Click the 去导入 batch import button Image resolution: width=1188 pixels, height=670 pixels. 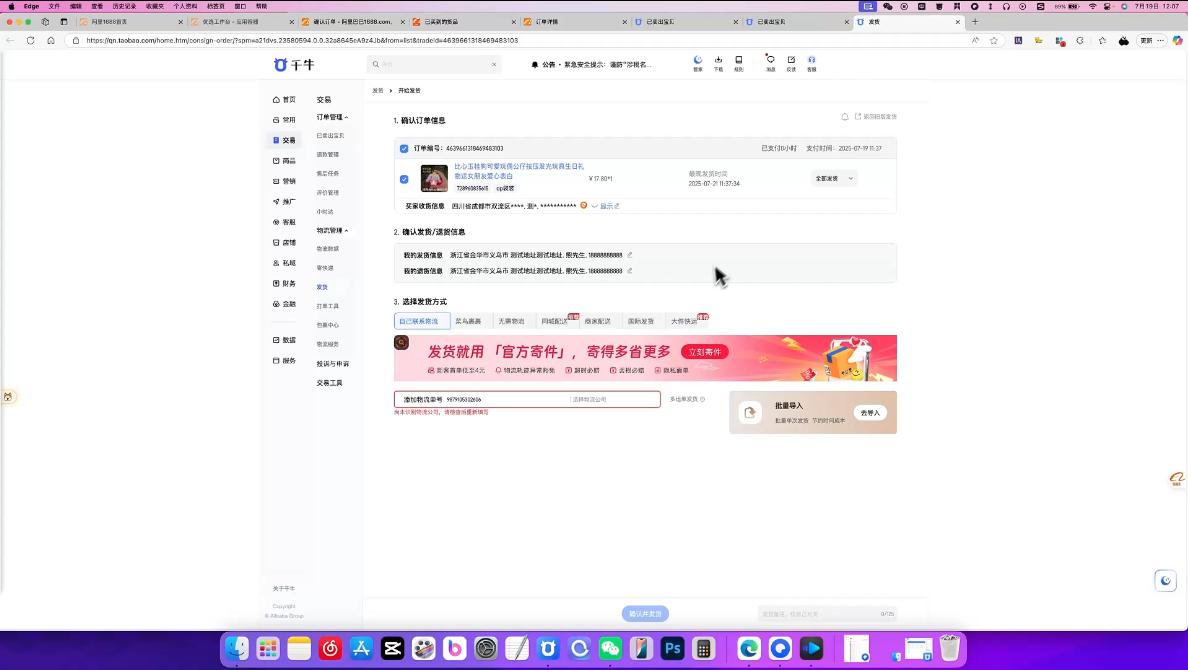coord(869,412)
